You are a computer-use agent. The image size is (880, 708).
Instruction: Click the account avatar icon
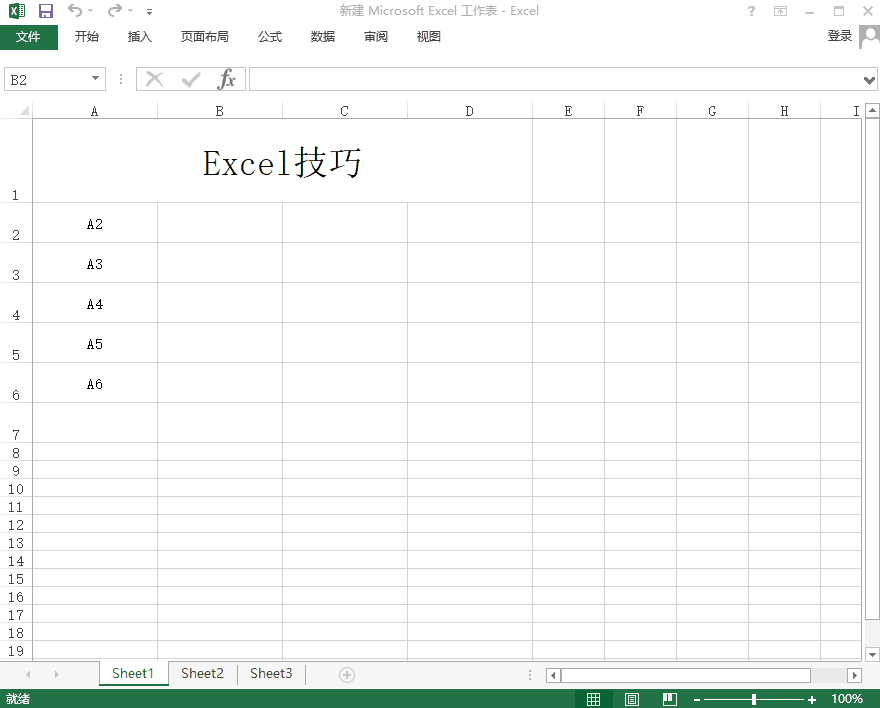869,38
